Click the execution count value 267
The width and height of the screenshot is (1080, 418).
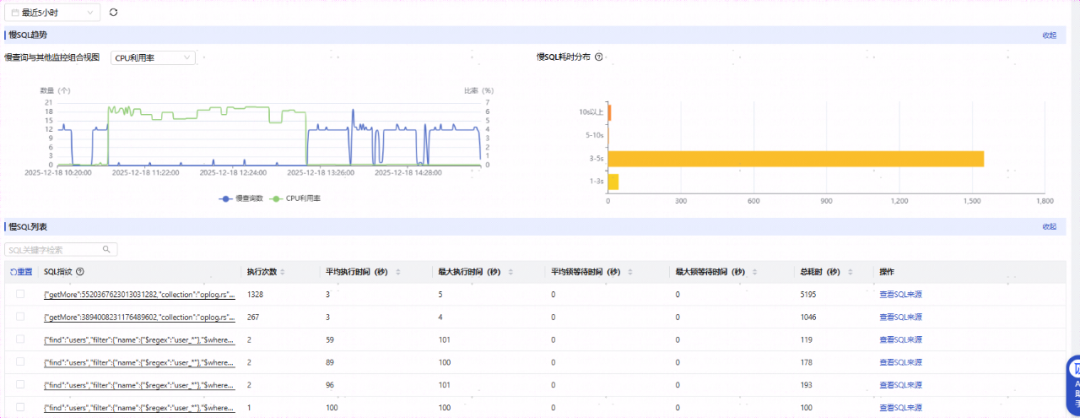[x=253, y=317]
